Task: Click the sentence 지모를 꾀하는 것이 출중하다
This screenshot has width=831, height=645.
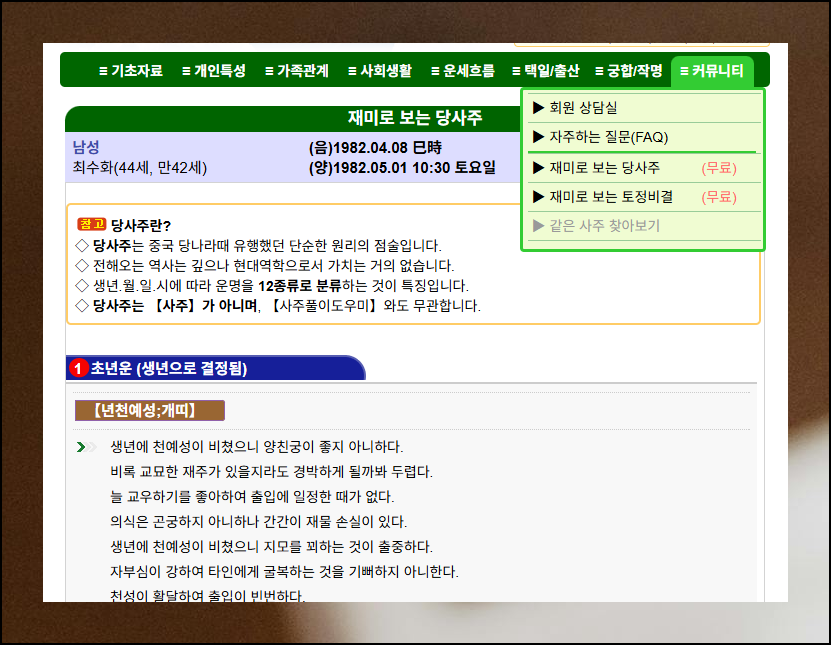Action: coord(271,546)
